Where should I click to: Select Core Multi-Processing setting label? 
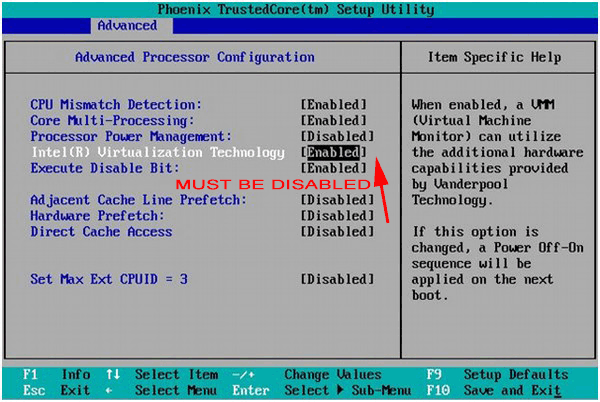click(112, 120)
